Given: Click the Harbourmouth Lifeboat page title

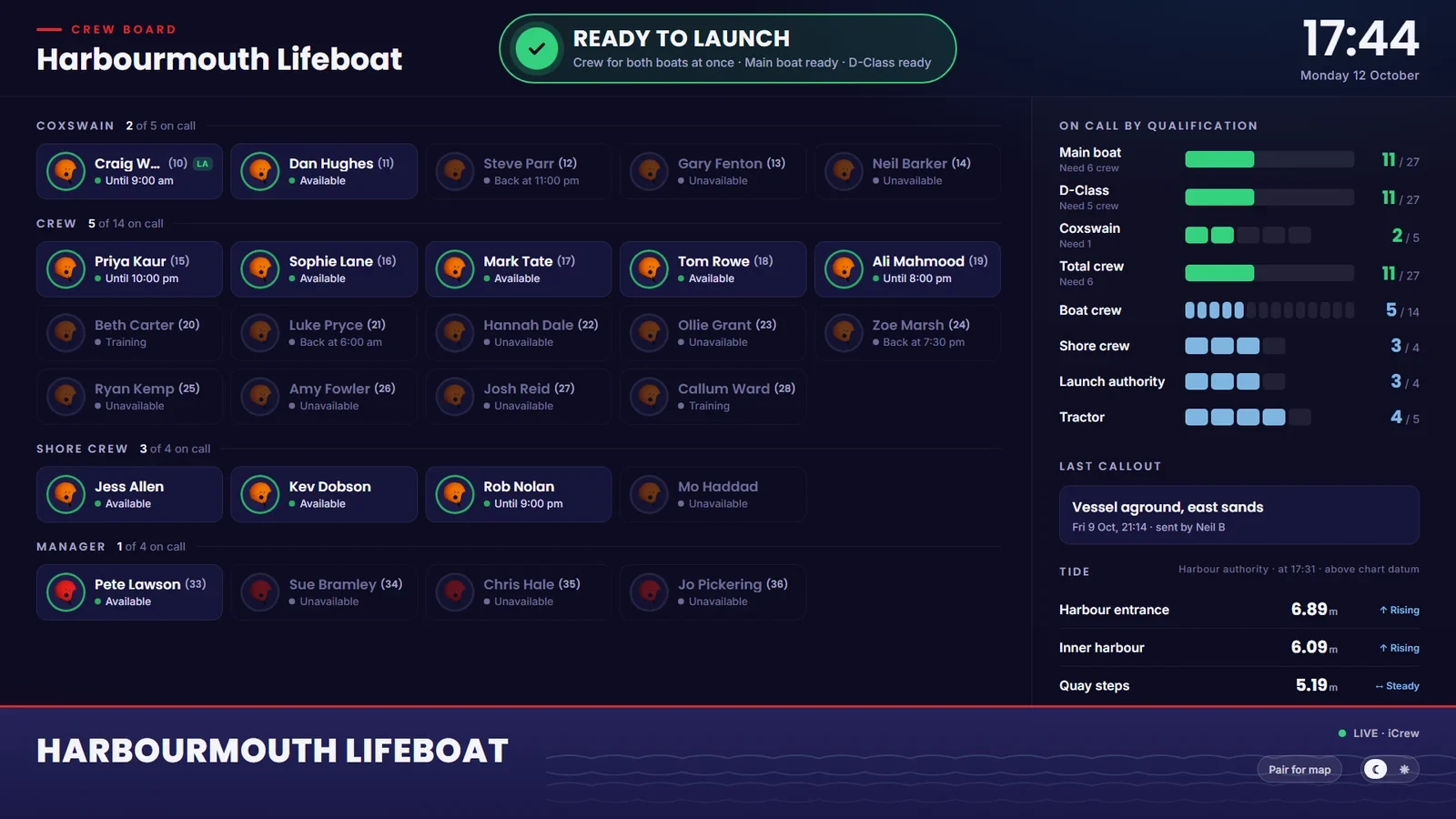Looking at the screenshot, I should (x=219, y=59).
